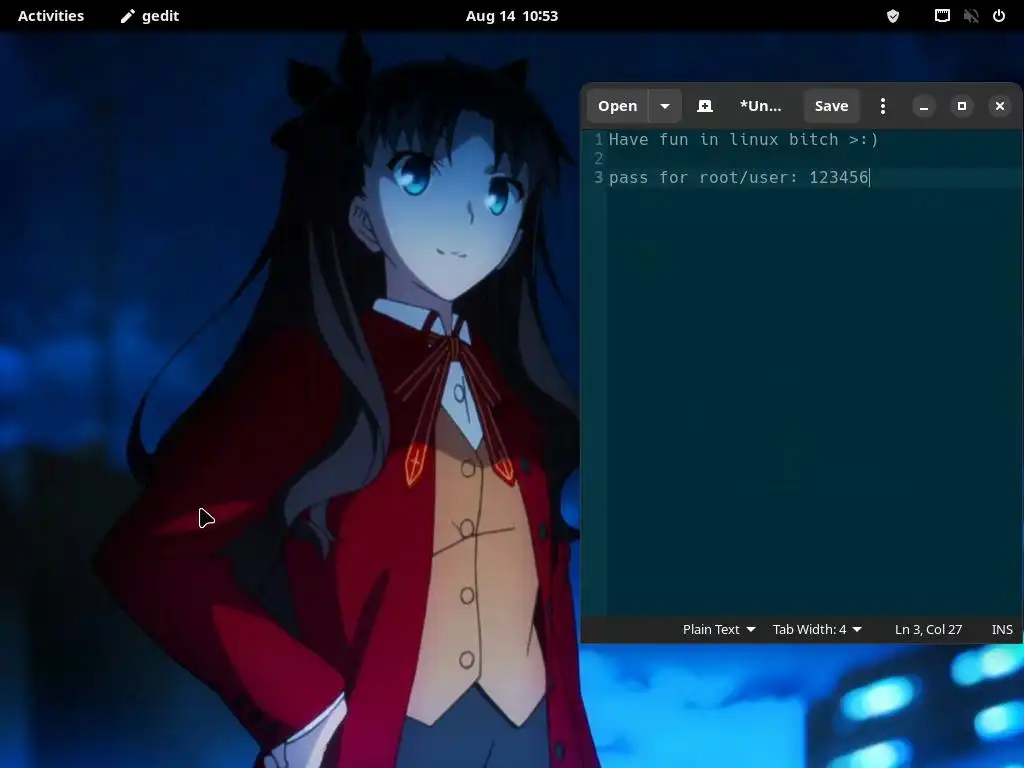Close the gedit window
Viewport: 1024px width, 768px height.
(x=999, y=106)
